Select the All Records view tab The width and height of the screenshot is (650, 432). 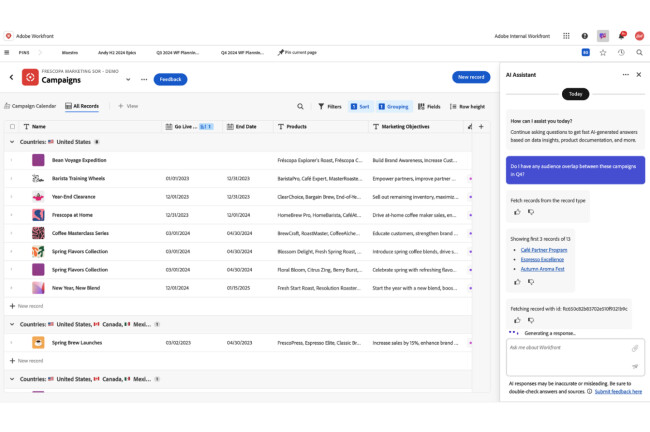[82, 106]
